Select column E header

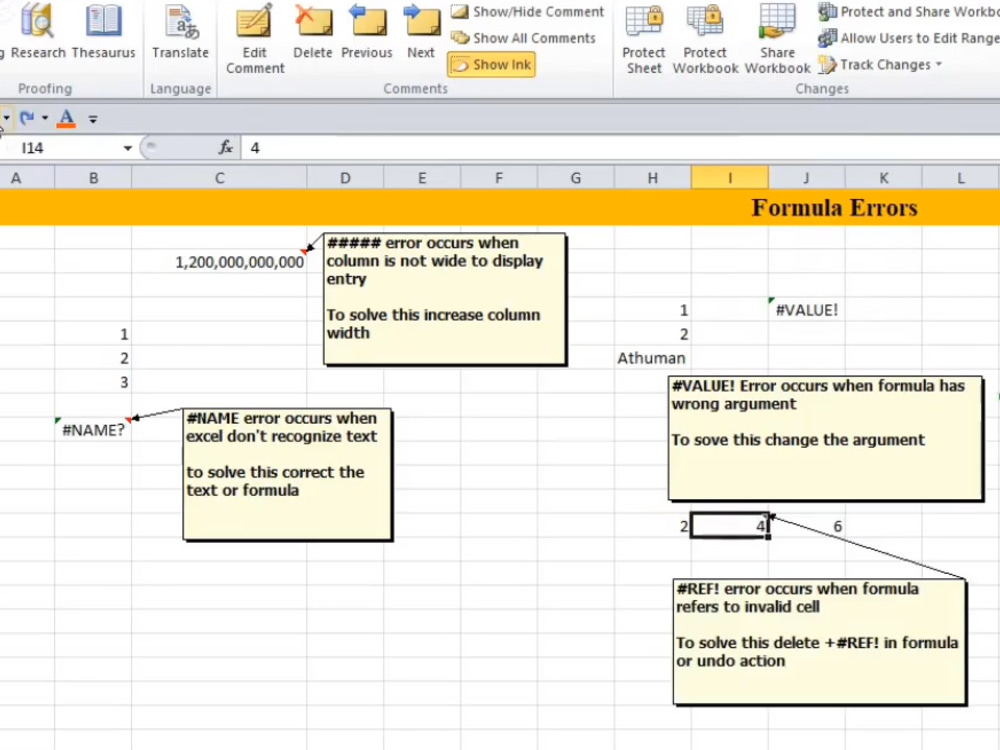click(422, 178)
